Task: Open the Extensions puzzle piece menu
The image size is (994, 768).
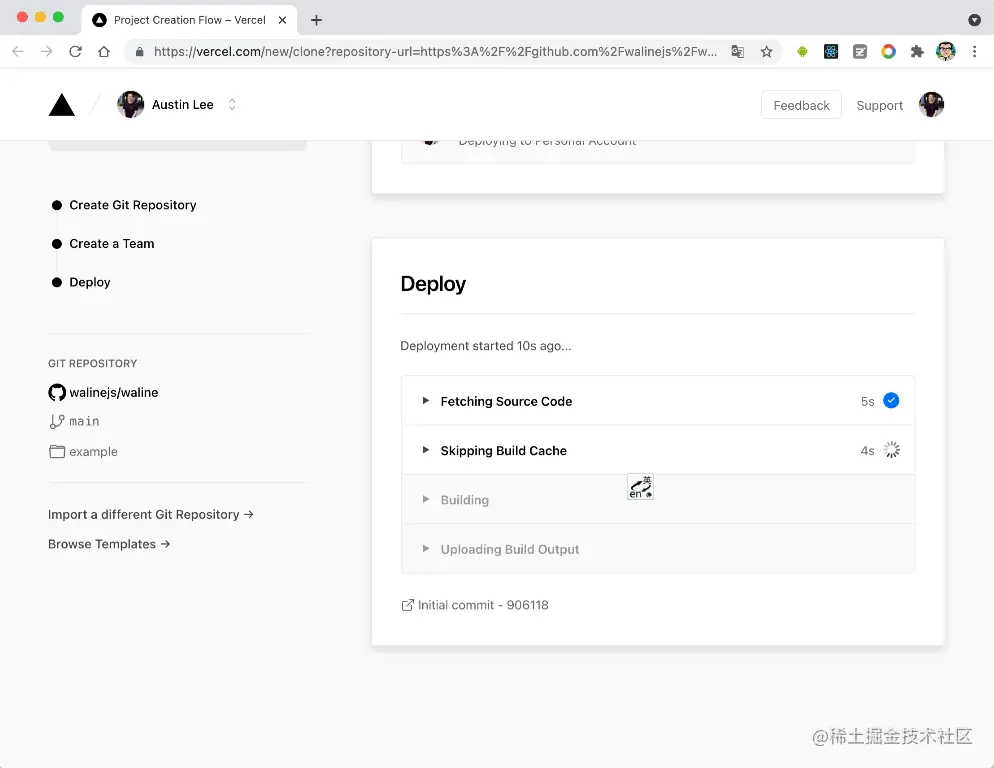Action: pyautogui.click(x=917, y=51)
